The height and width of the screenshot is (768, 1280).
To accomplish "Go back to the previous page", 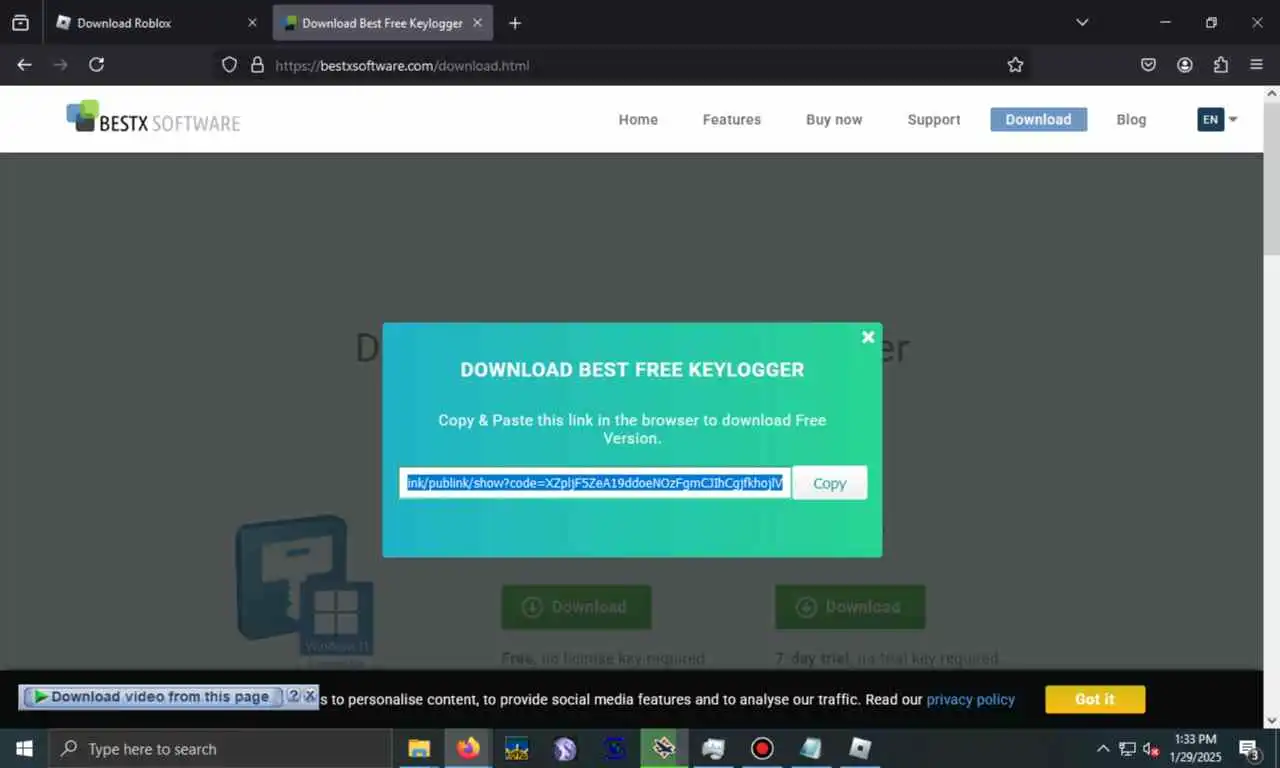I will click(x=25, y=65).
